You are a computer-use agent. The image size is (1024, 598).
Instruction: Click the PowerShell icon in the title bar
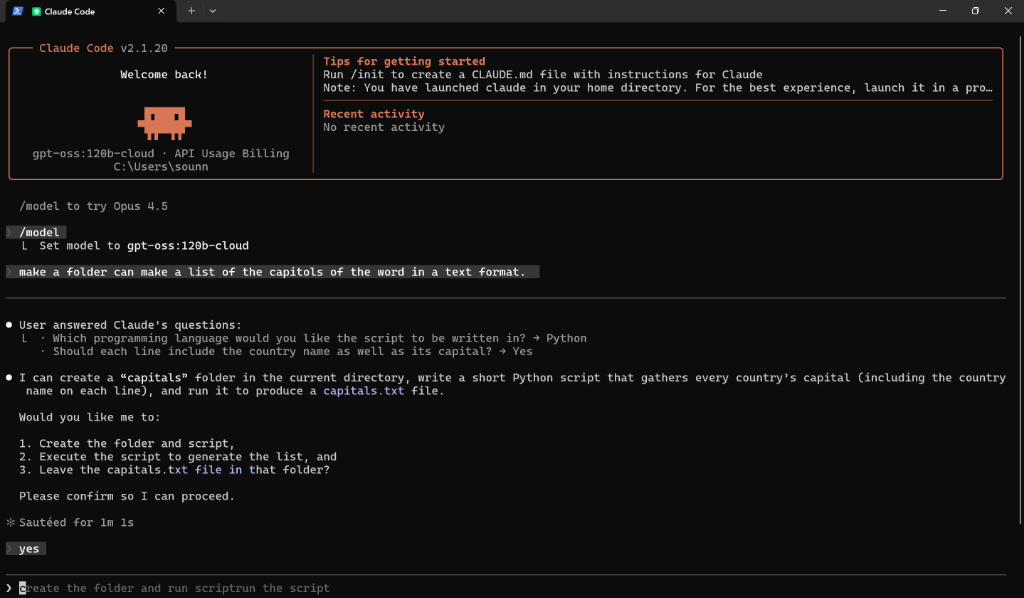[x=18, y=11]
